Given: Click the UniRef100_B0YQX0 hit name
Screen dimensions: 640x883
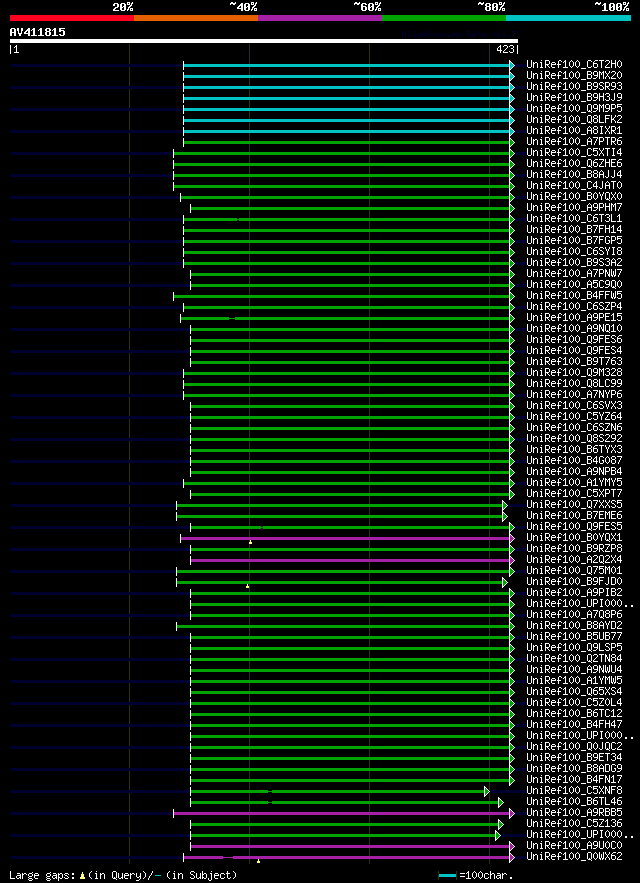Looking at the screenshot, I should tap(574, 197).
